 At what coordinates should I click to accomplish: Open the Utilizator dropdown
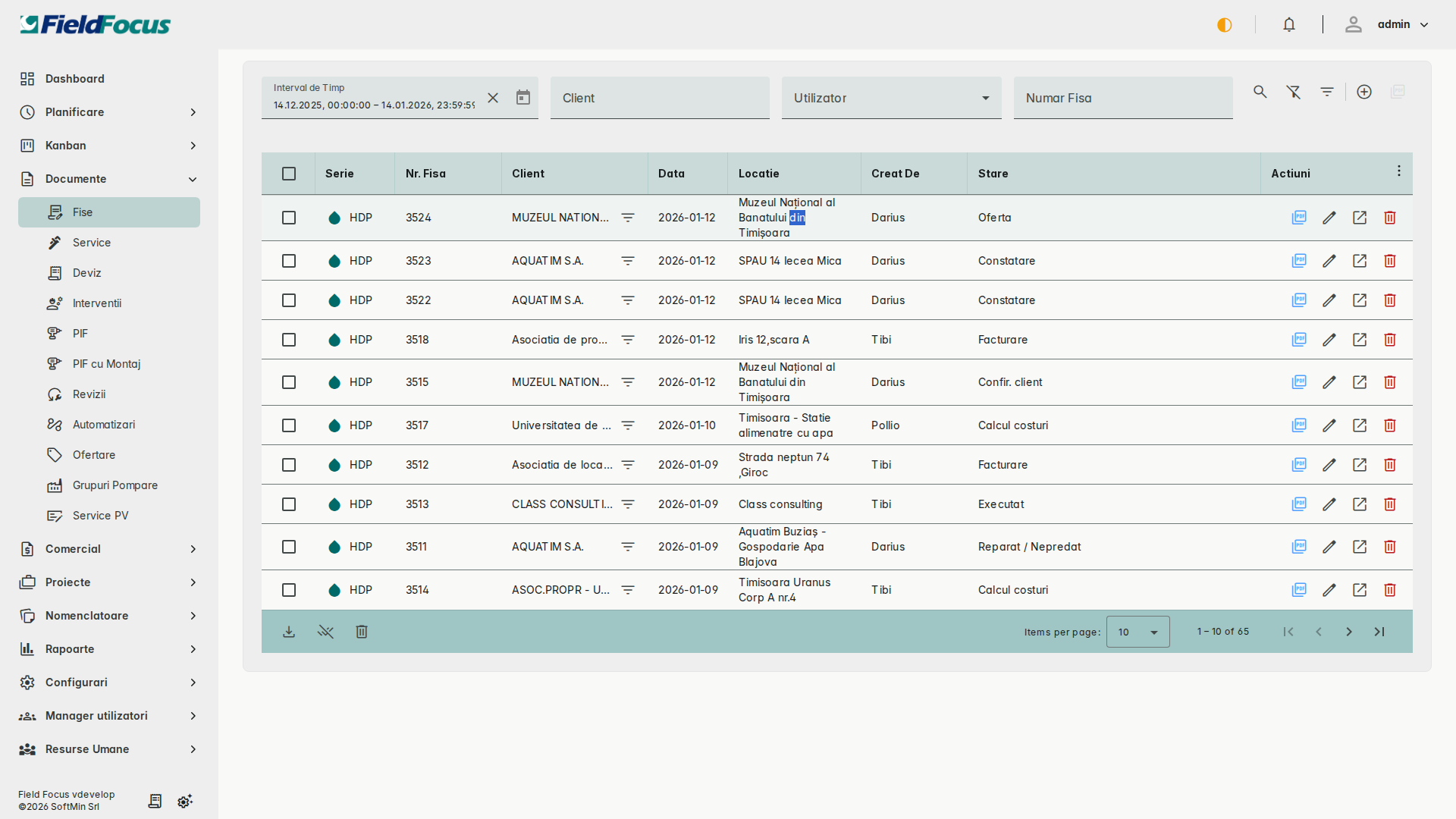(x=891, y=98)
